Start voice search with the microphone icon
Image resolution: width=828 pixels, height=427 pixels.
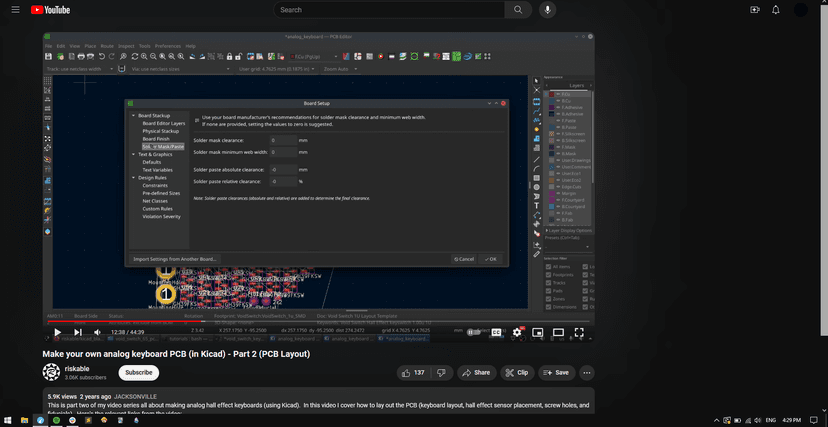click(547, 10)
